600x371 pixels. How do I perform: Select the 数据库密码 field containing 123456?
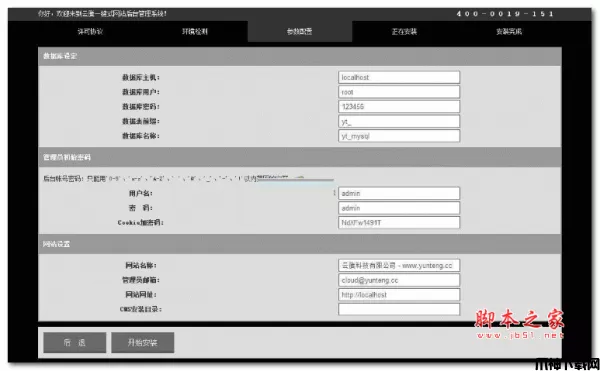(x=399, y=106)
